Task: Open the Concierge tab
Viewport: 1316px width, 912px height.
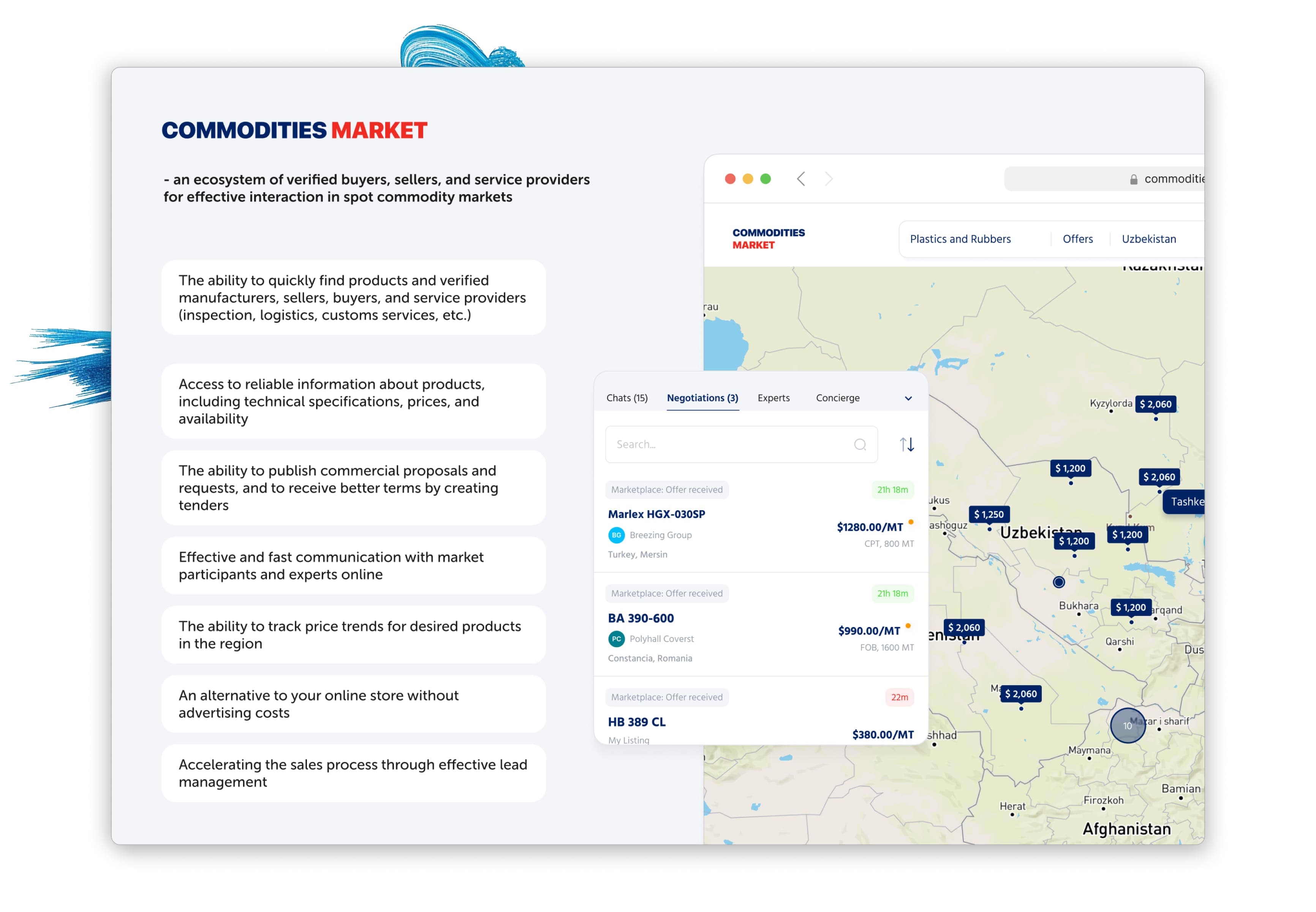Action: tap(837, 398)
